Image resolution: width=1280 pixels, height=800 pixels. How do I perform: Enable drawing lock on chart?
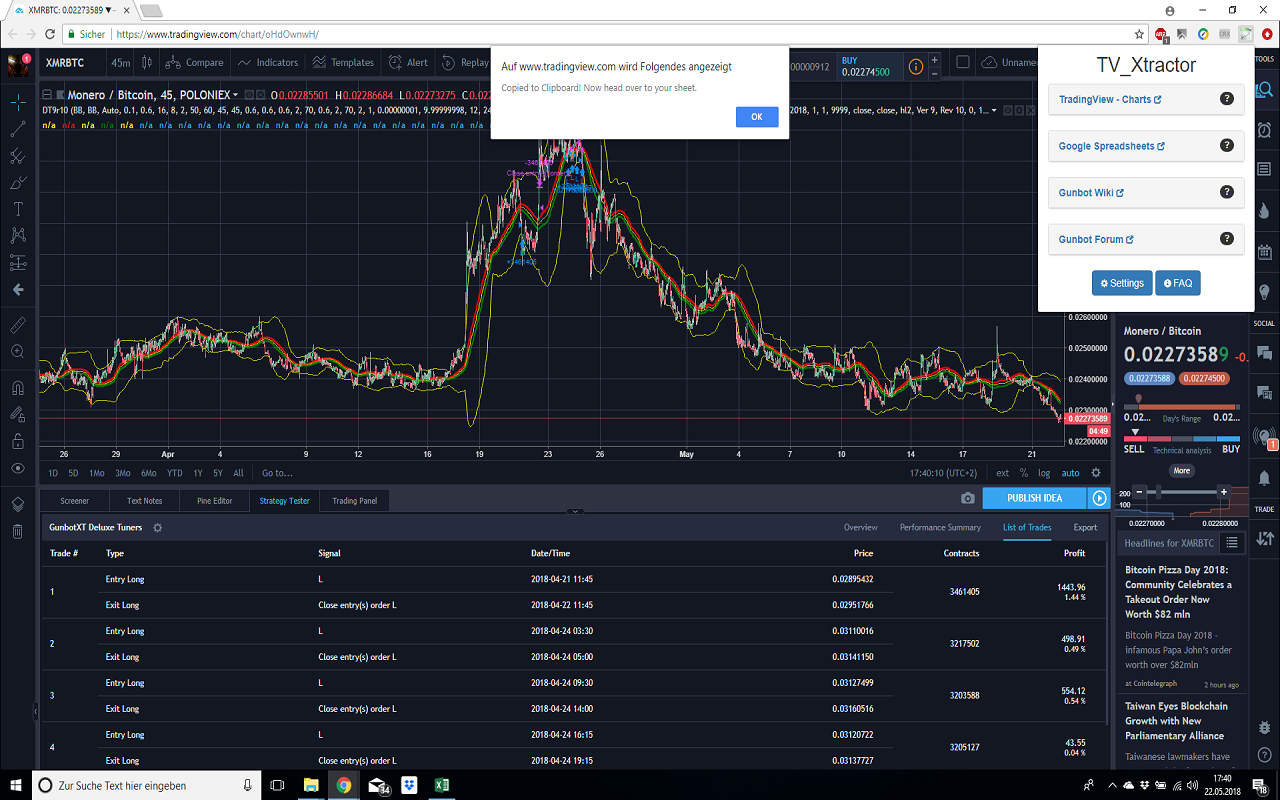pos(17,440)
